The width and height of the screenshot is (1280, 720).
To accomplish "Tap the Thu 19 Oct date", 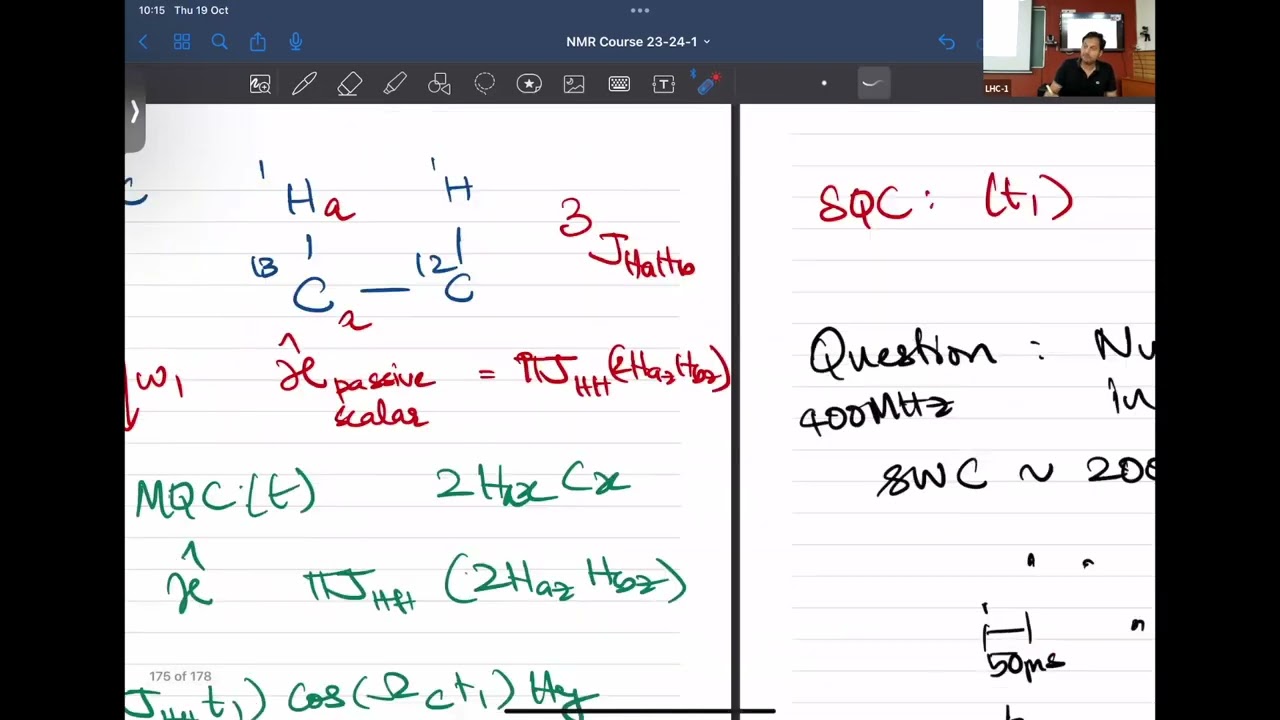I will tap(201, 10).
